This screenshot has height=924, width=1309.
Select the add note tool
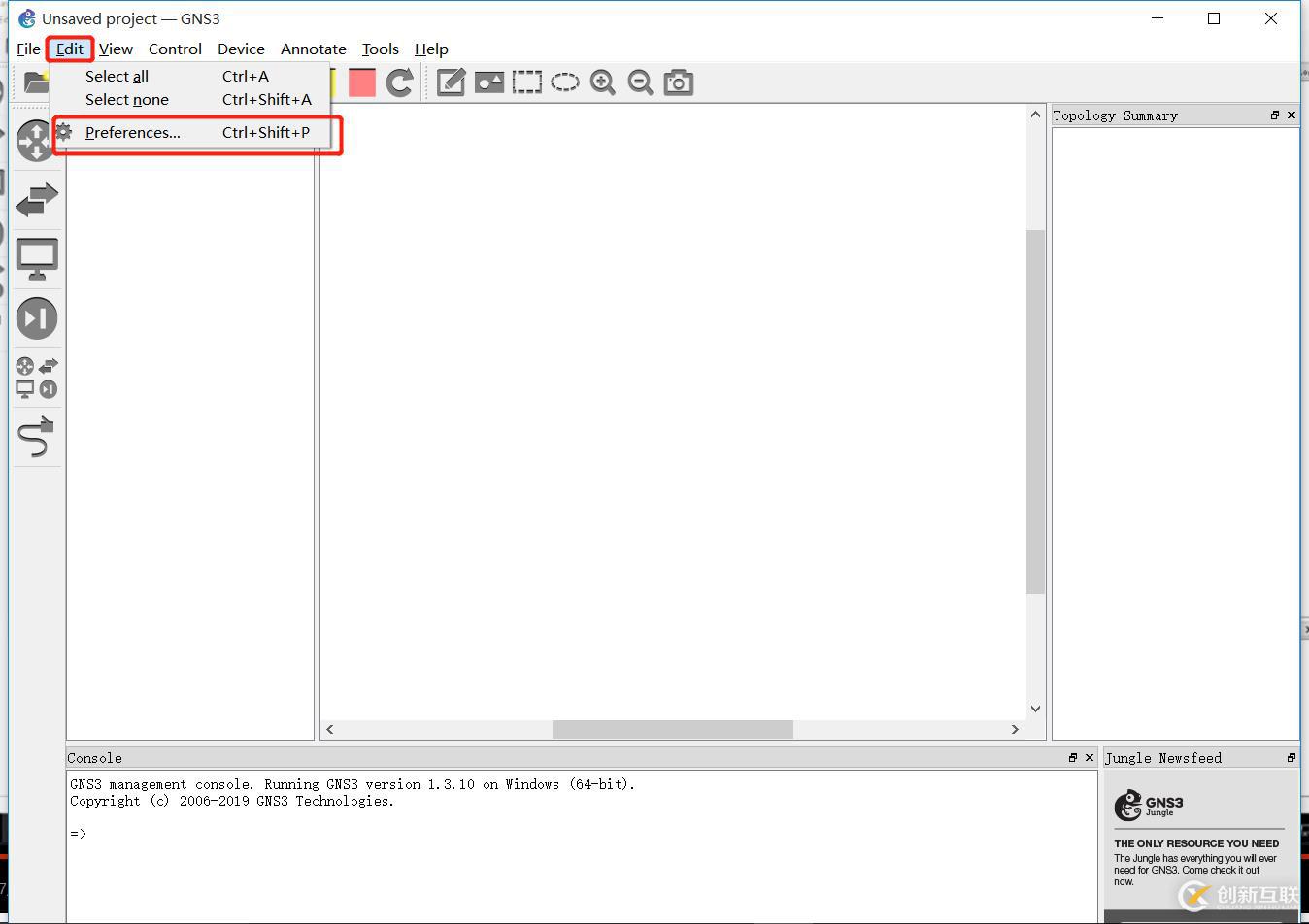[451, 82]
